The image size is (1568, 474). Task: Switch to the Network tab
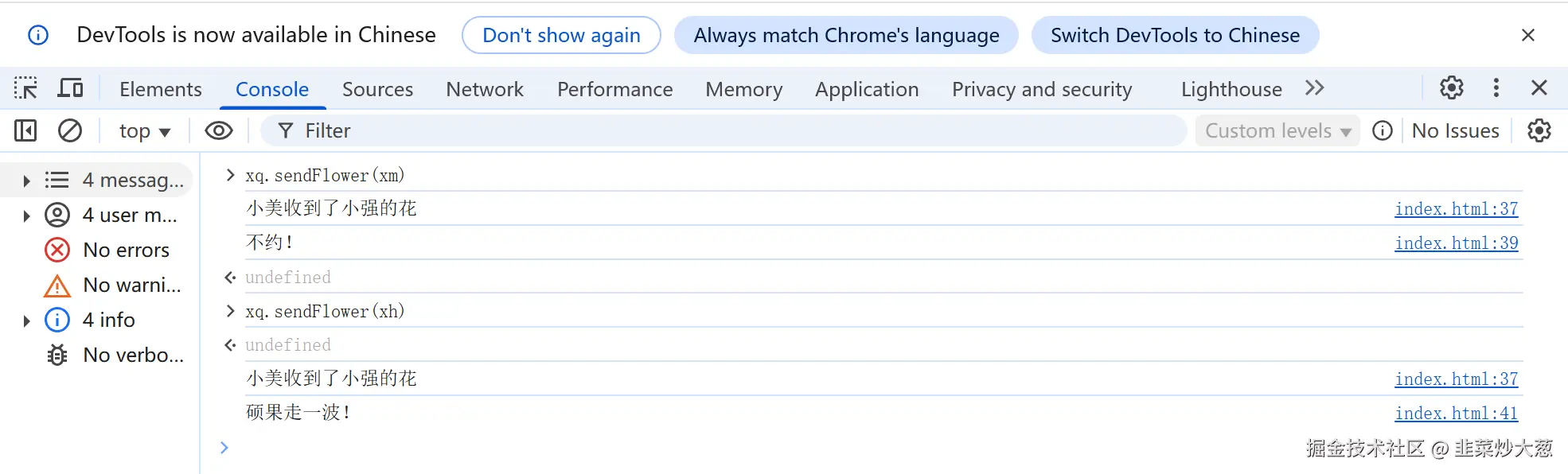pos(484,89)
